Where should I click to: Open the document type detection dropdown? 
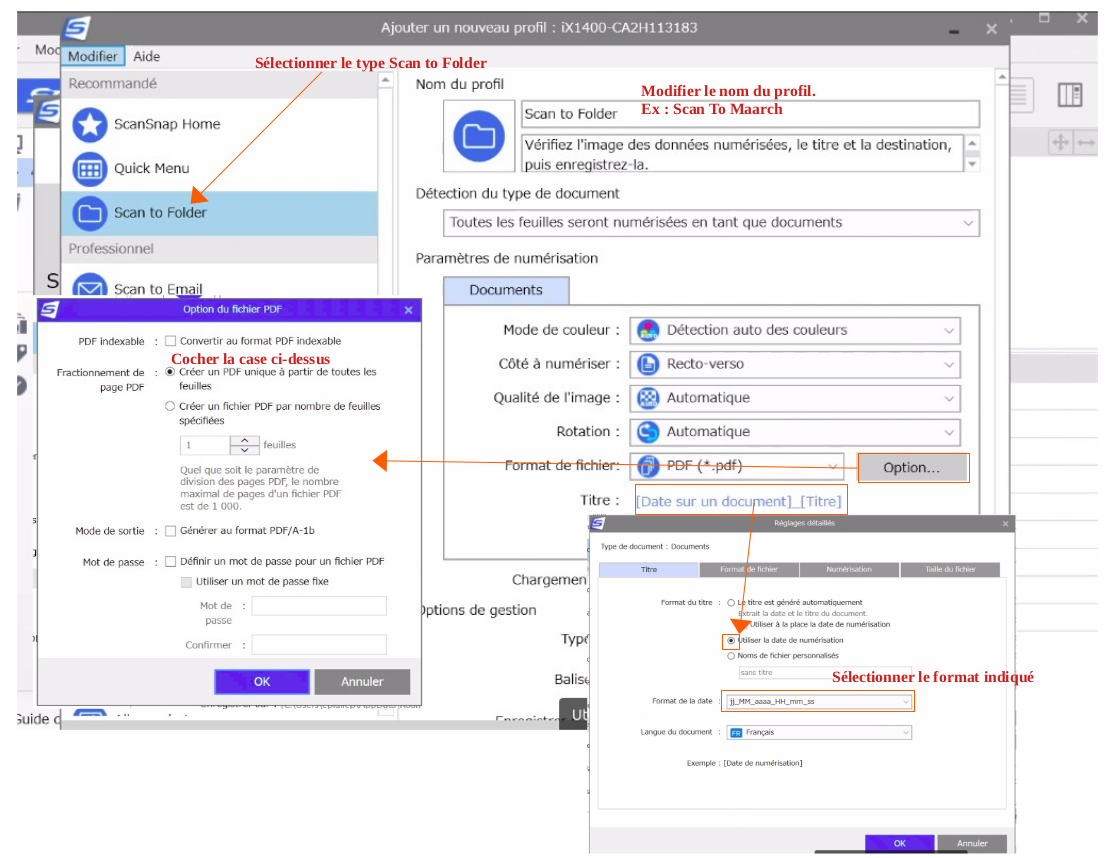tap(711, 223)
